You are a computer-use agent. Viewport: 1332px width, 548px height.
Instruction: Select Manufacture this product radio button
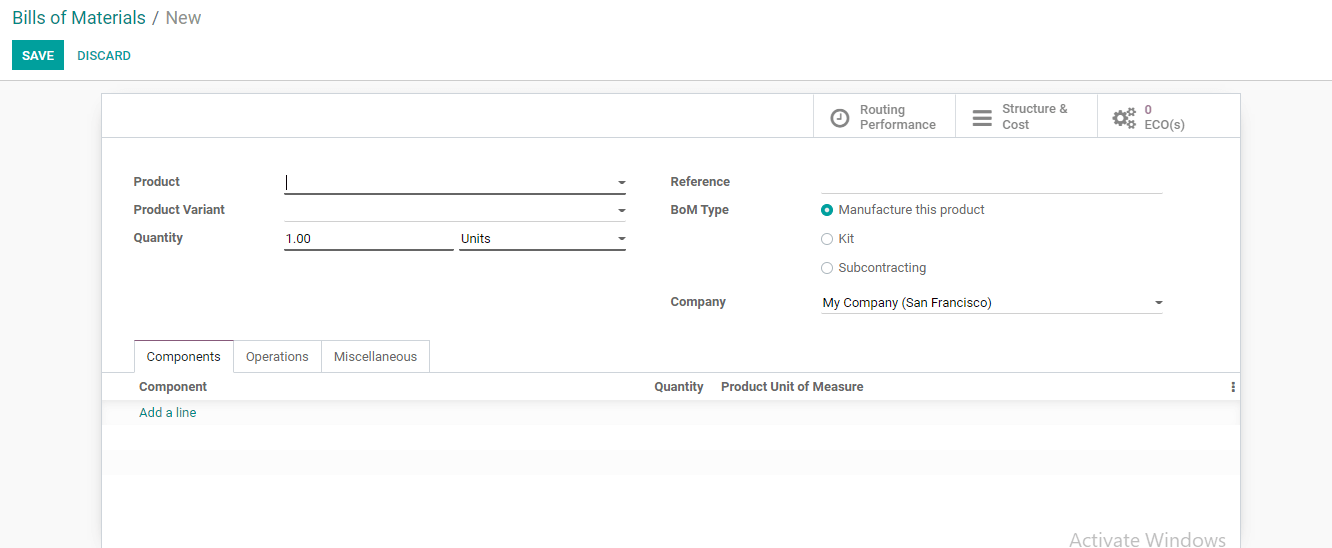tap(827, 210)
